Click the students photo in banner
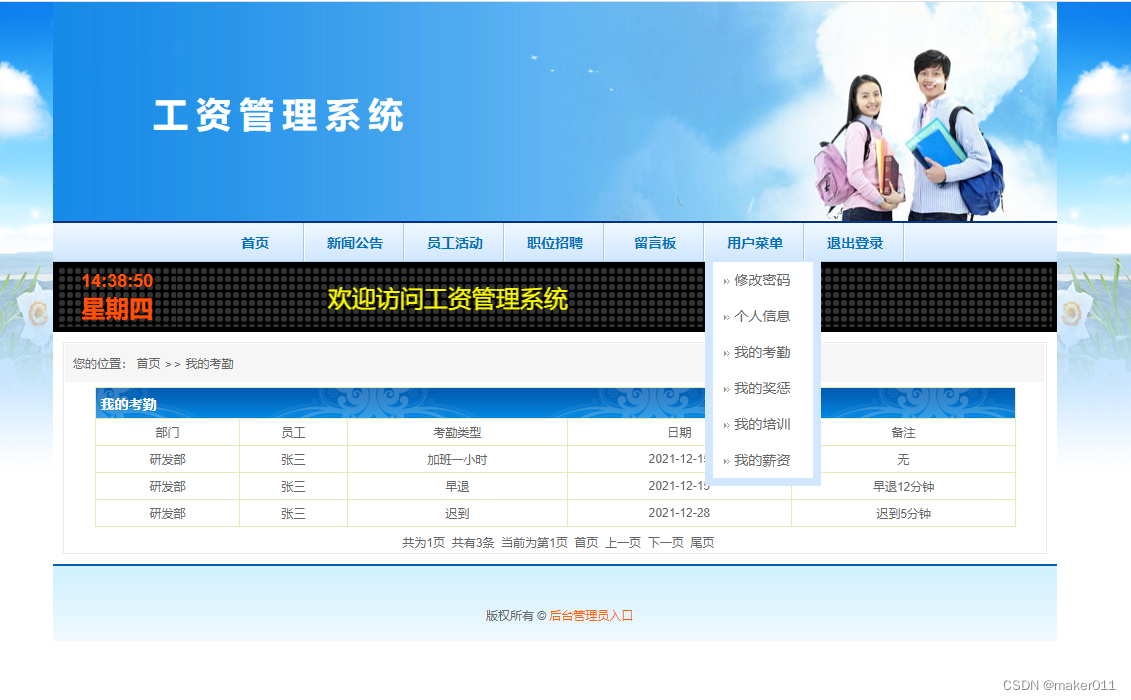 909,135
